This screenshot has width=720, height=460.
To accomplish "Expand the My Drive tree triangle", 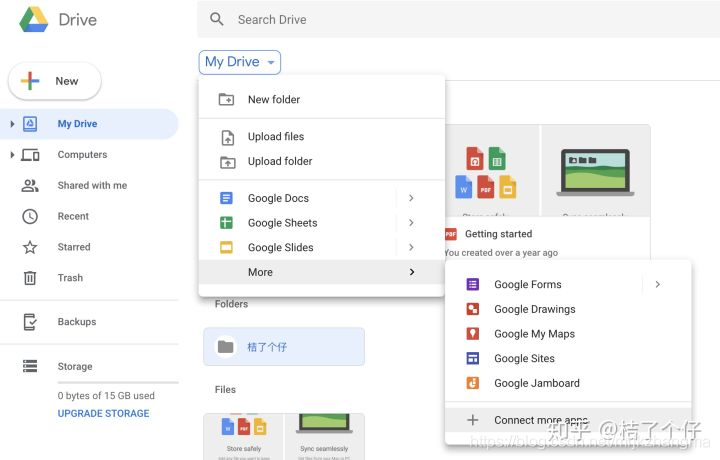I will (x=12, y=123).
